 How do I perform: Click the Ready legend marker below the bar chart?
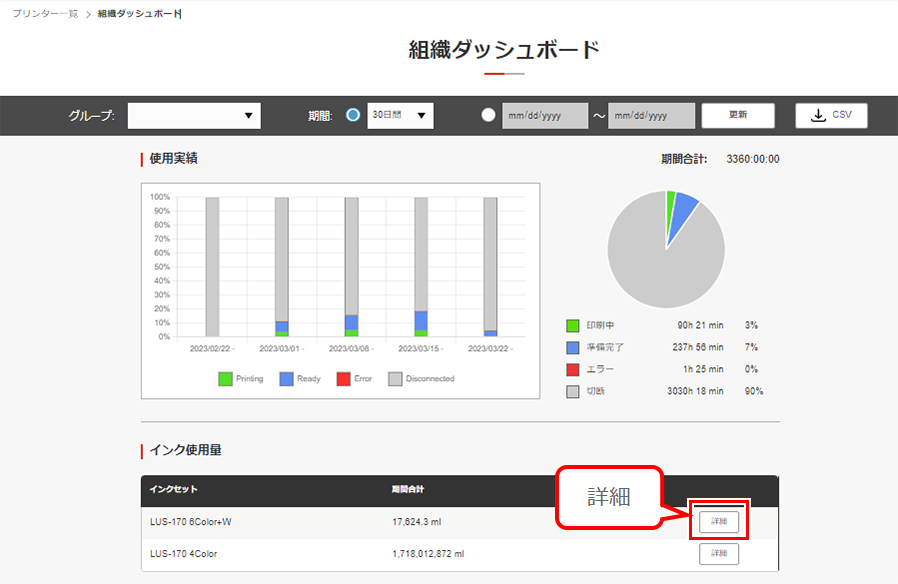click(289, 378)
